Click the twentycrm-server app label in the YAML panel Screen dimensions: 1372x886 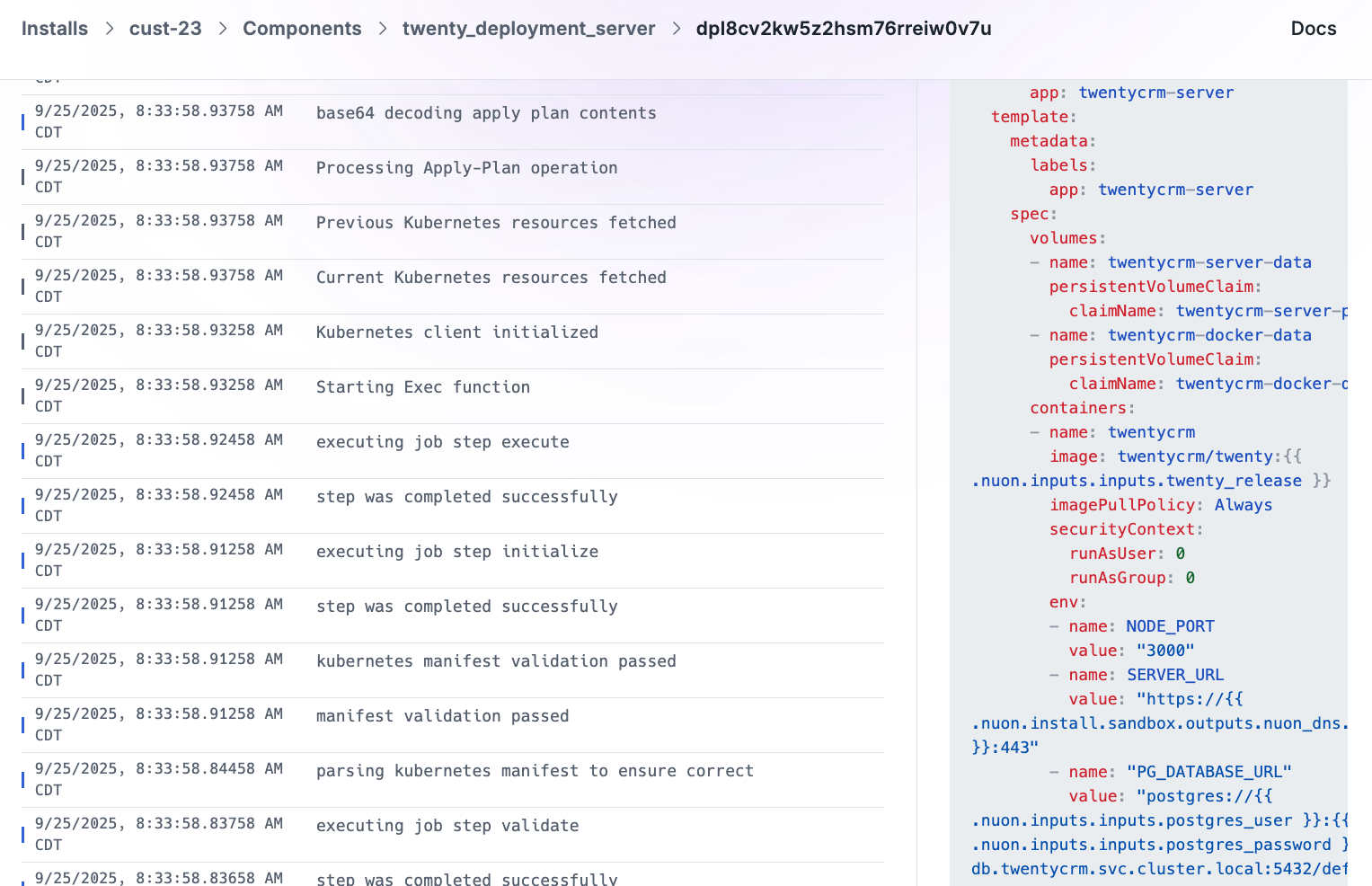[x=1156, y=92]
